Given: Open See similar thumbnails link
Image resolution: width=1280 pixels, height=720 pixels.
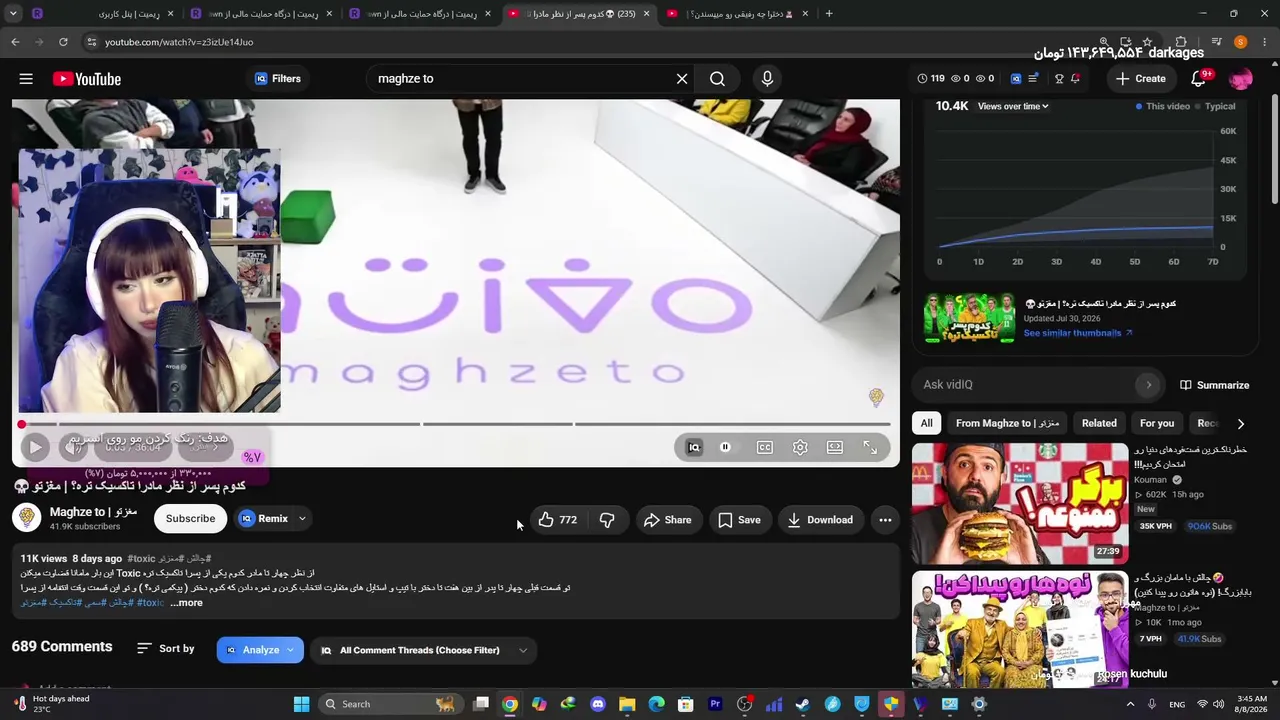Looking at the screenshot, I should click(x=1078, y=333).
